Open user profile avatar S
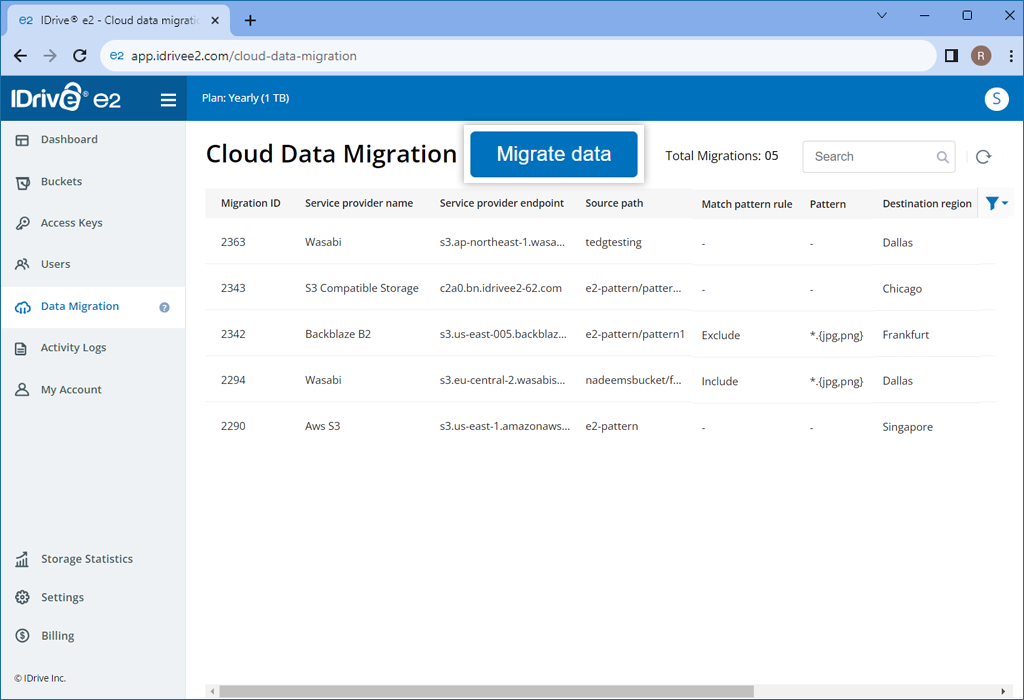This screenshot has width=1024, height=700. tap(997, 99)
